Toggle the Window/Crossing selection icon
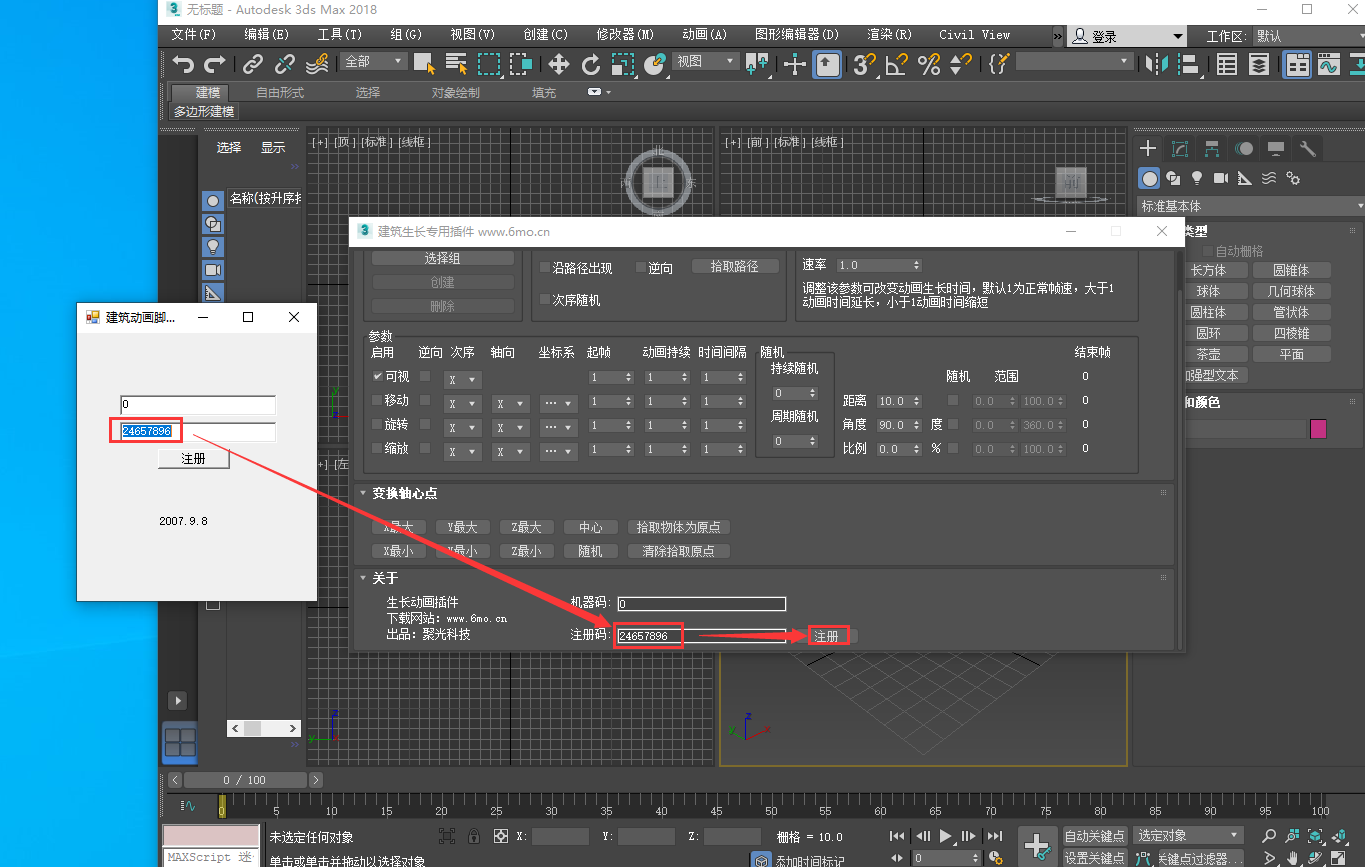This screenshot has width=1365, height=867. (x=520, y=64)
